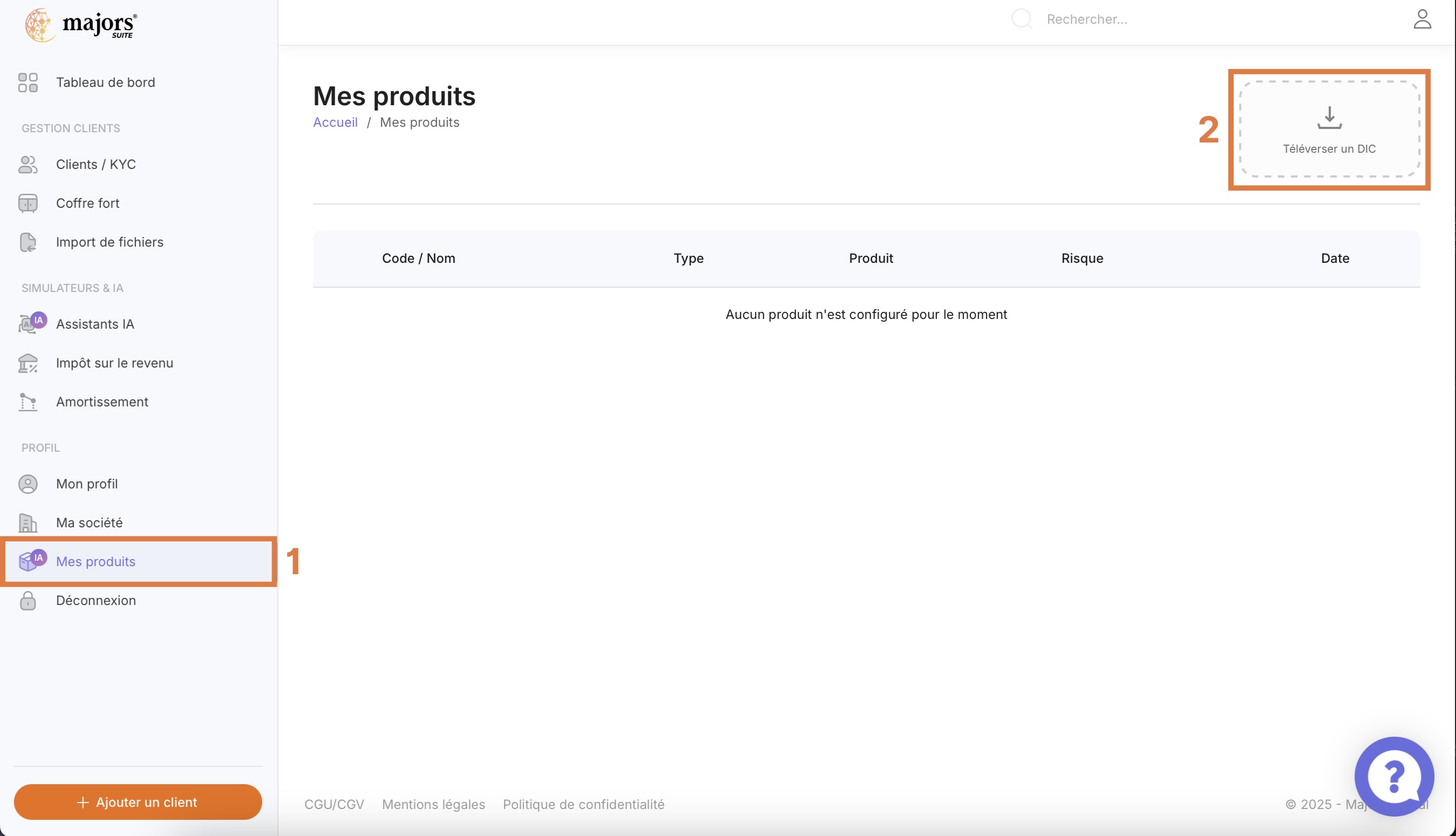This screenshot has width=1456, height=836.
Task: Select Mes produits in the sidebar
Action: [x=96, y=561]
